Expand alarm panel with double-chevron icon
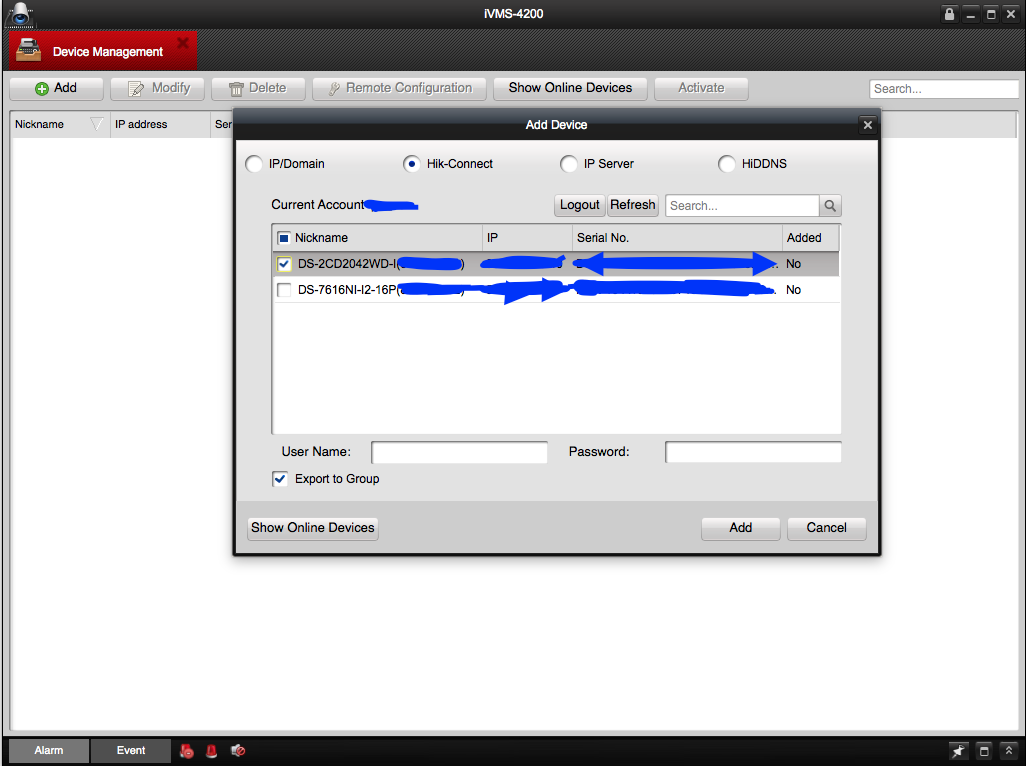This screenshot has height=766, width=1026. point(1008,751)
